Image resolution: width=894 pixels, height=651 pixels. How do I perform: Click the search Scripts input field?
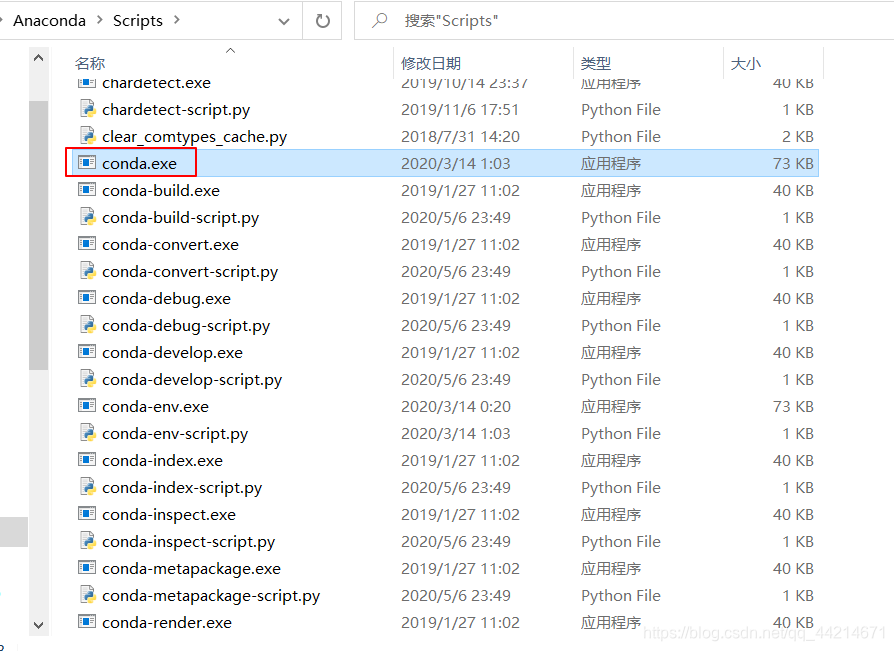point(624,21)
